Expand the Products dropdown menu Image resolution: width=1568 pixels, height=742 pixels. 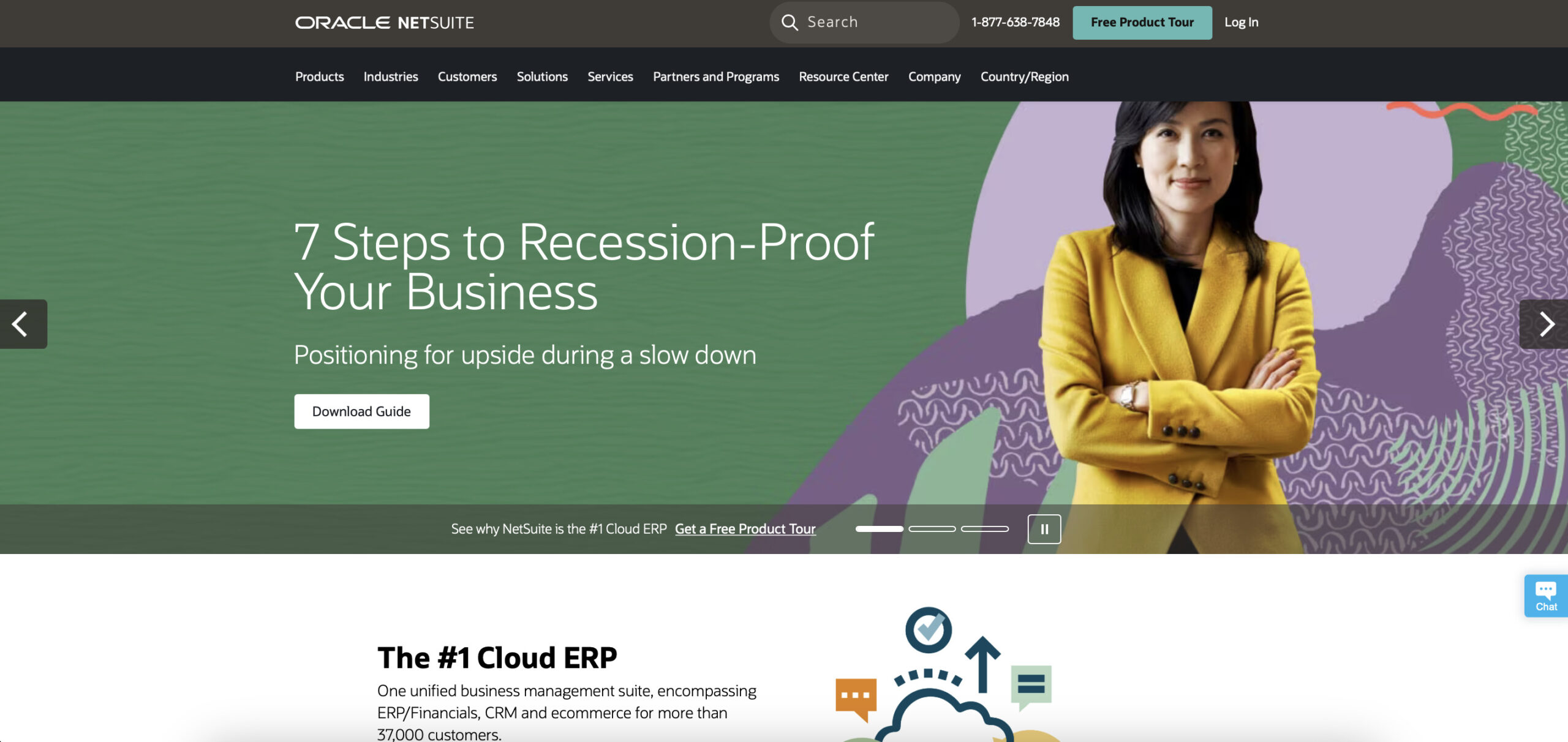[x=319, y=76]
